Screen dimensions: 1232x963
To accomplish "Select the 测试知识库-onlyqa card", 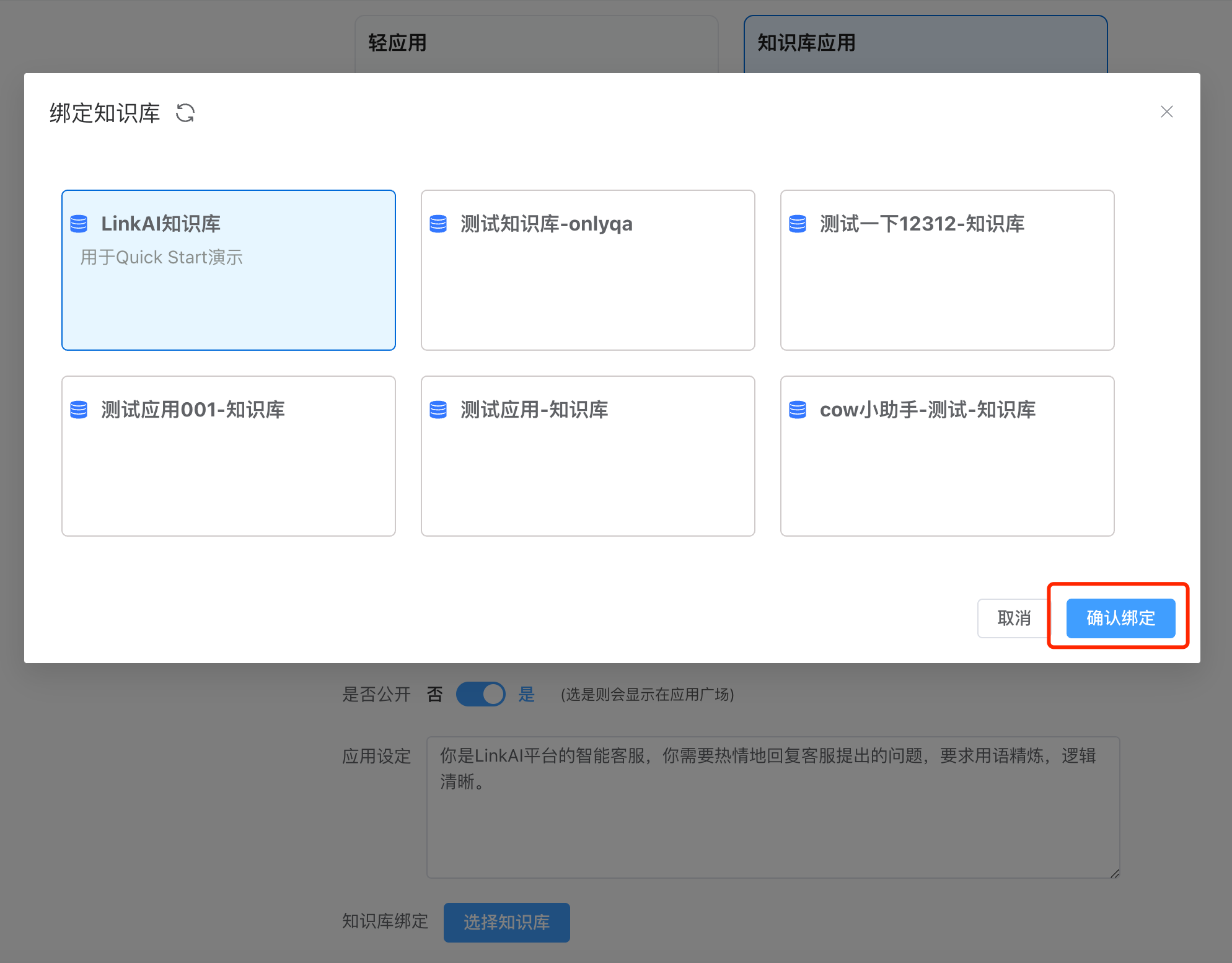I will click(588, 270).
